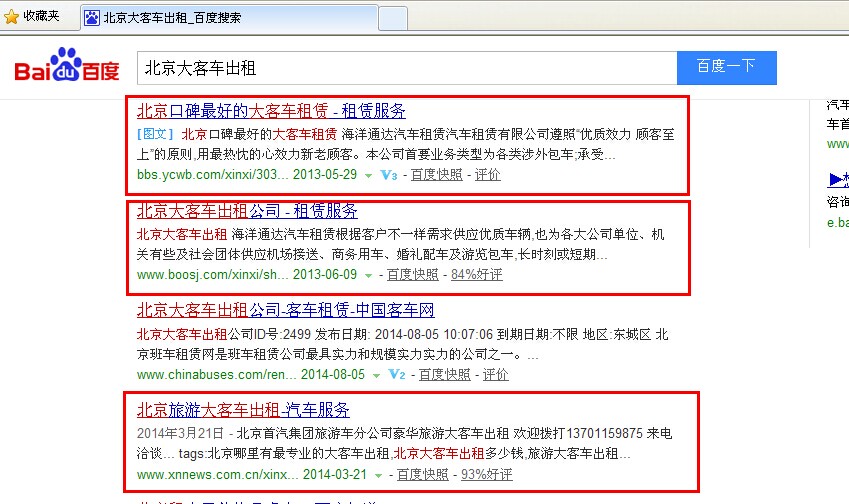
Task: Click V2 credibility badge in chinabuses result
Action: [x=397, y=375]
